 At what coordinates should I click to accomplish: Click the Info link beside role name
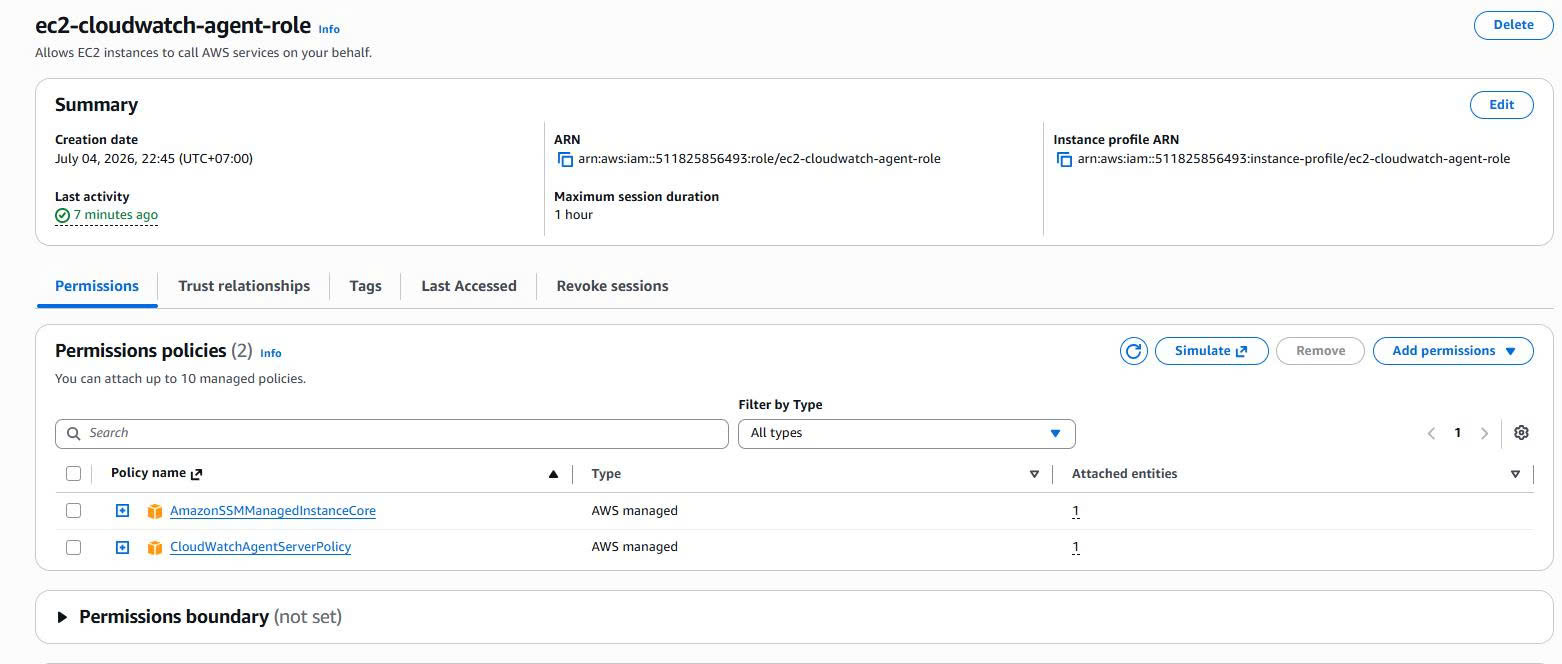329,30
